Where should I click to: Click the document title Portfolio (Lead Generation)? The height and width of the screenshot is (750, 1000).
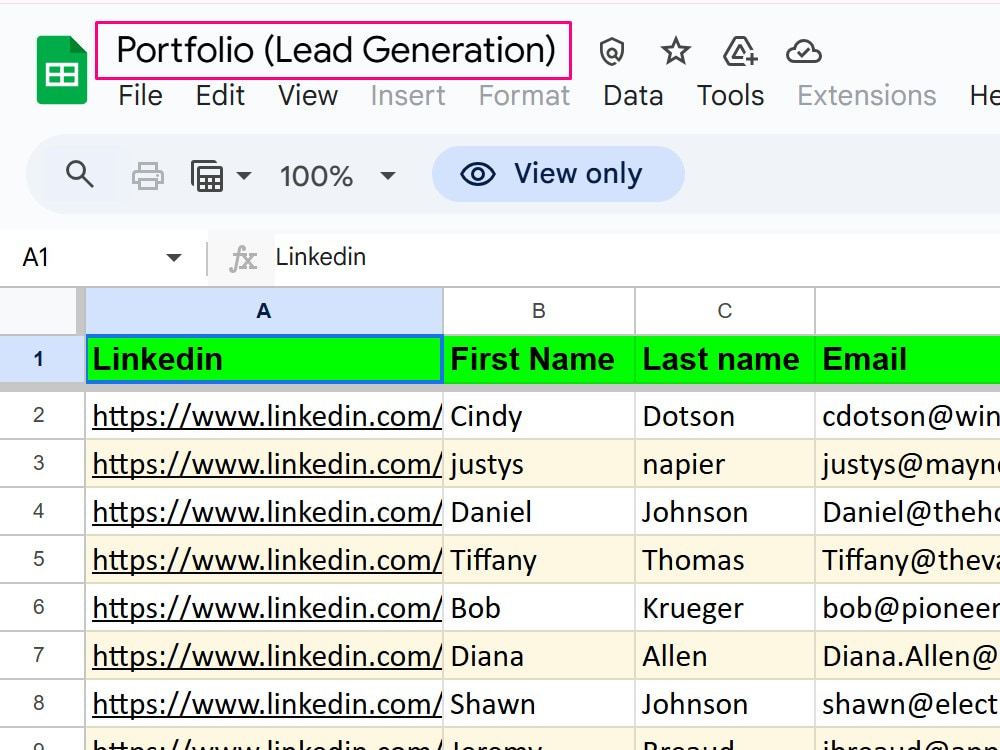pos(334,51)
